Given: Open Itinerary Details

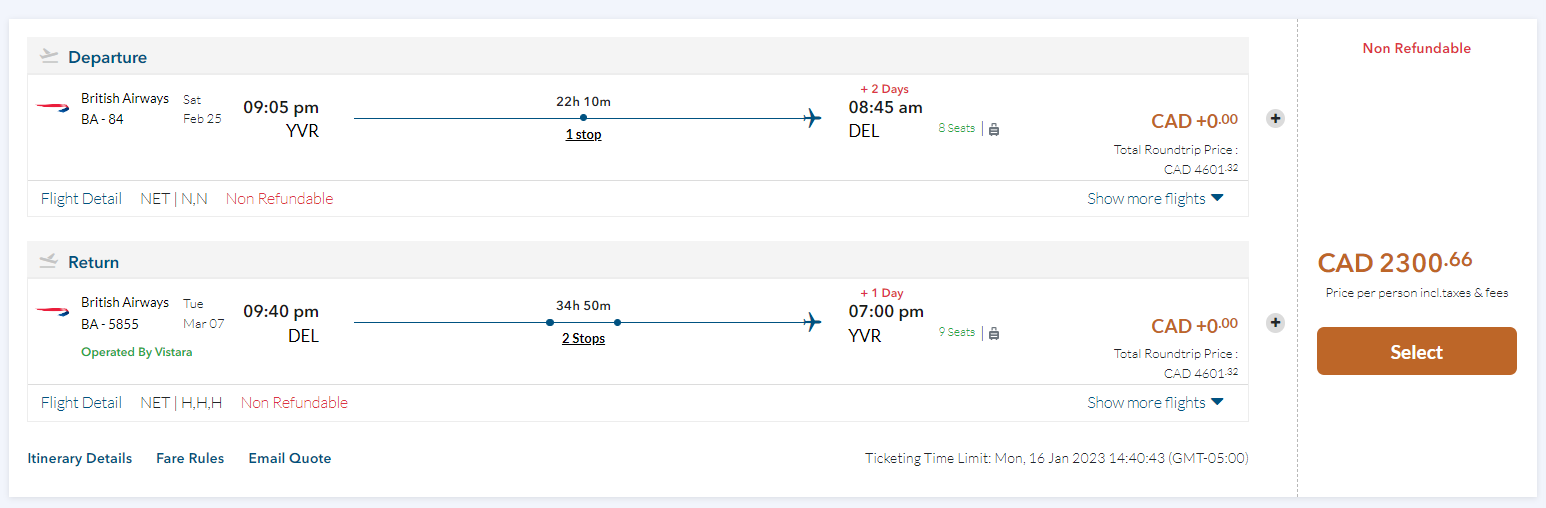Looking at the screenshot, I should [80, 458].
